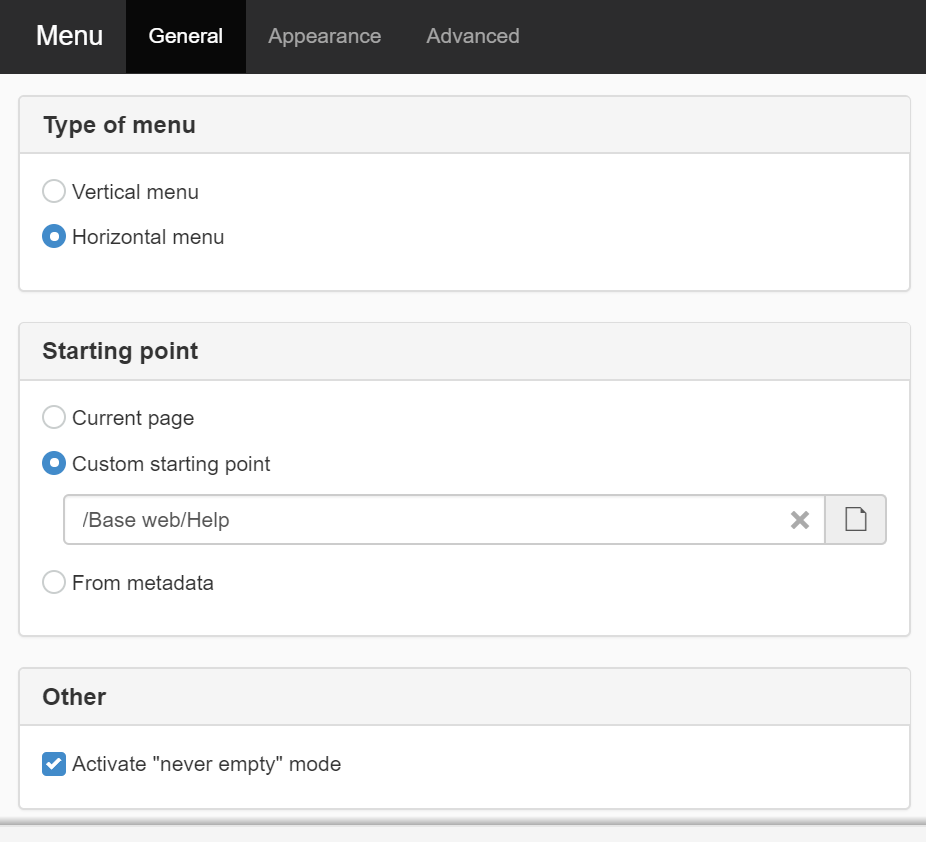
Task: Click the Other panel heading
Action: coord(74,697)
